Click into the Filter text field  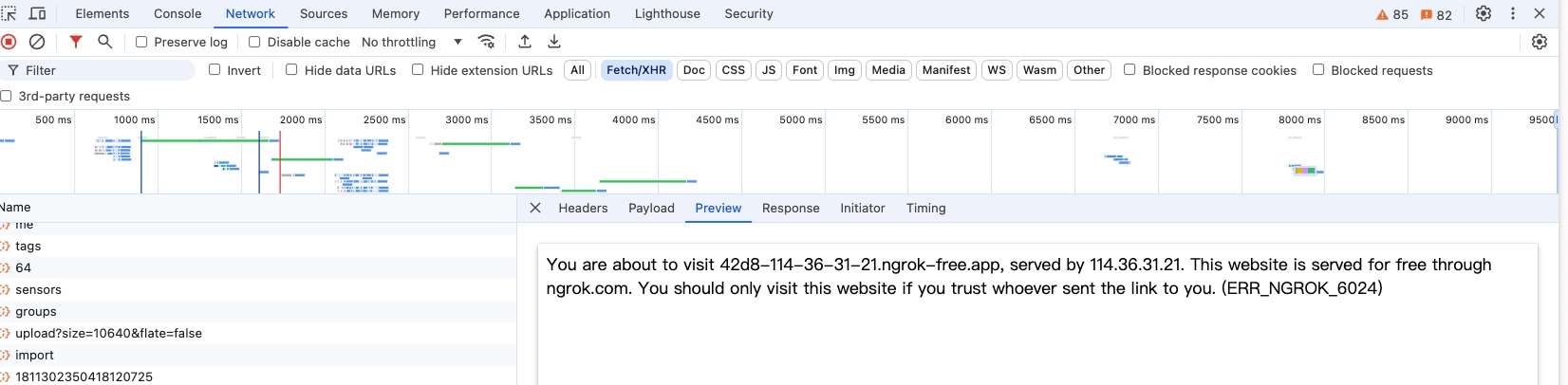pos(104,70)
